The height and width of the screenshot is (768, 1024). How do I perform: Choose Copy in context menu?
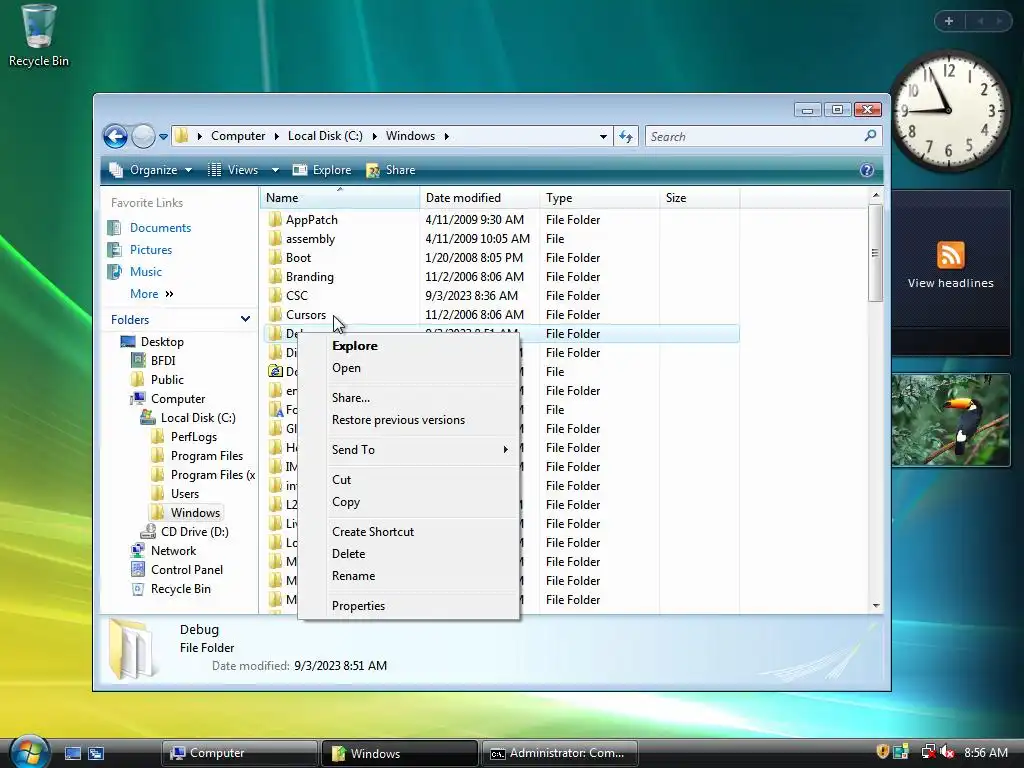point(408,502)
